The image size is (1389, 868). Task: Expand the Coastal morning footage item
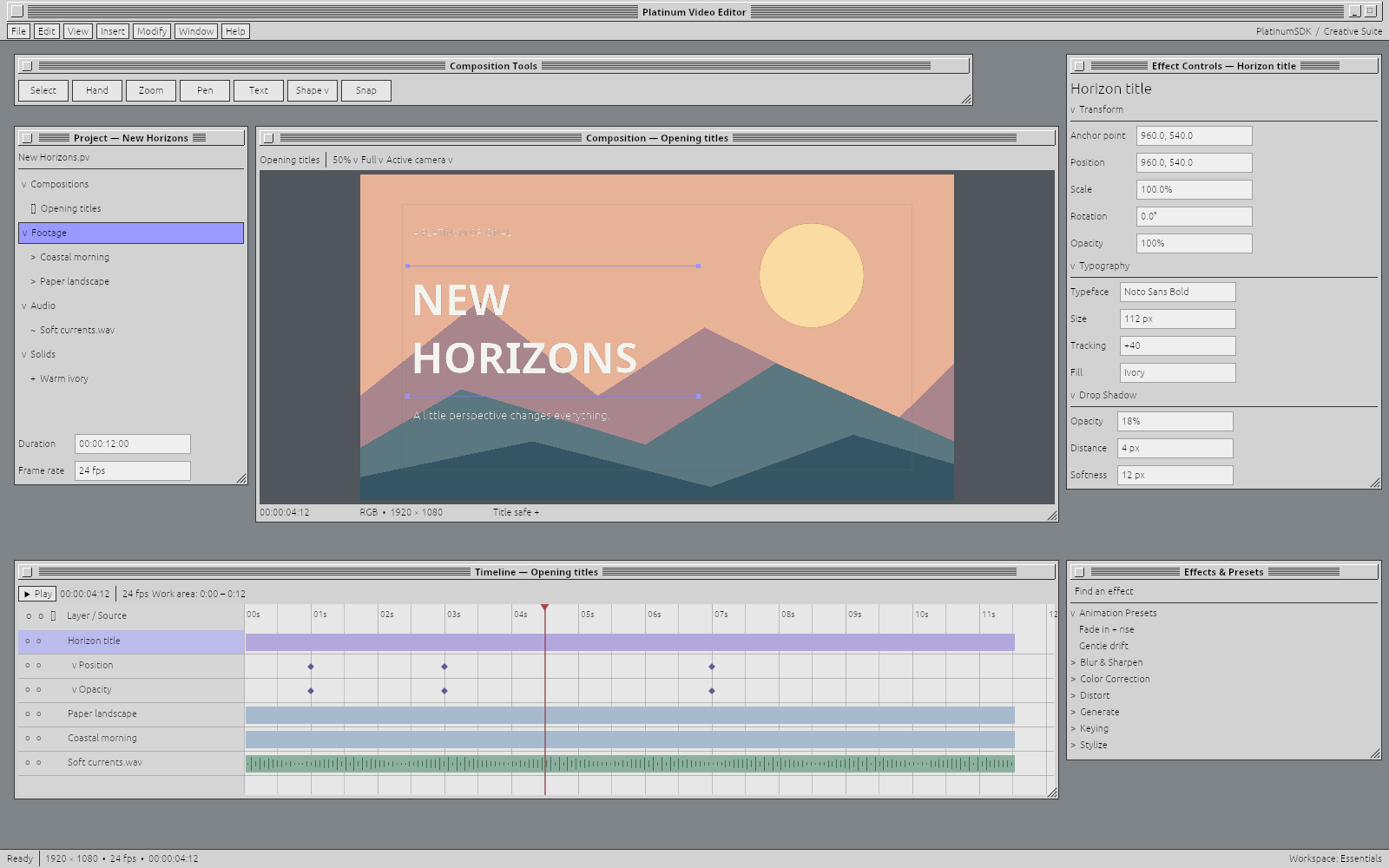[x=33, y=258]
